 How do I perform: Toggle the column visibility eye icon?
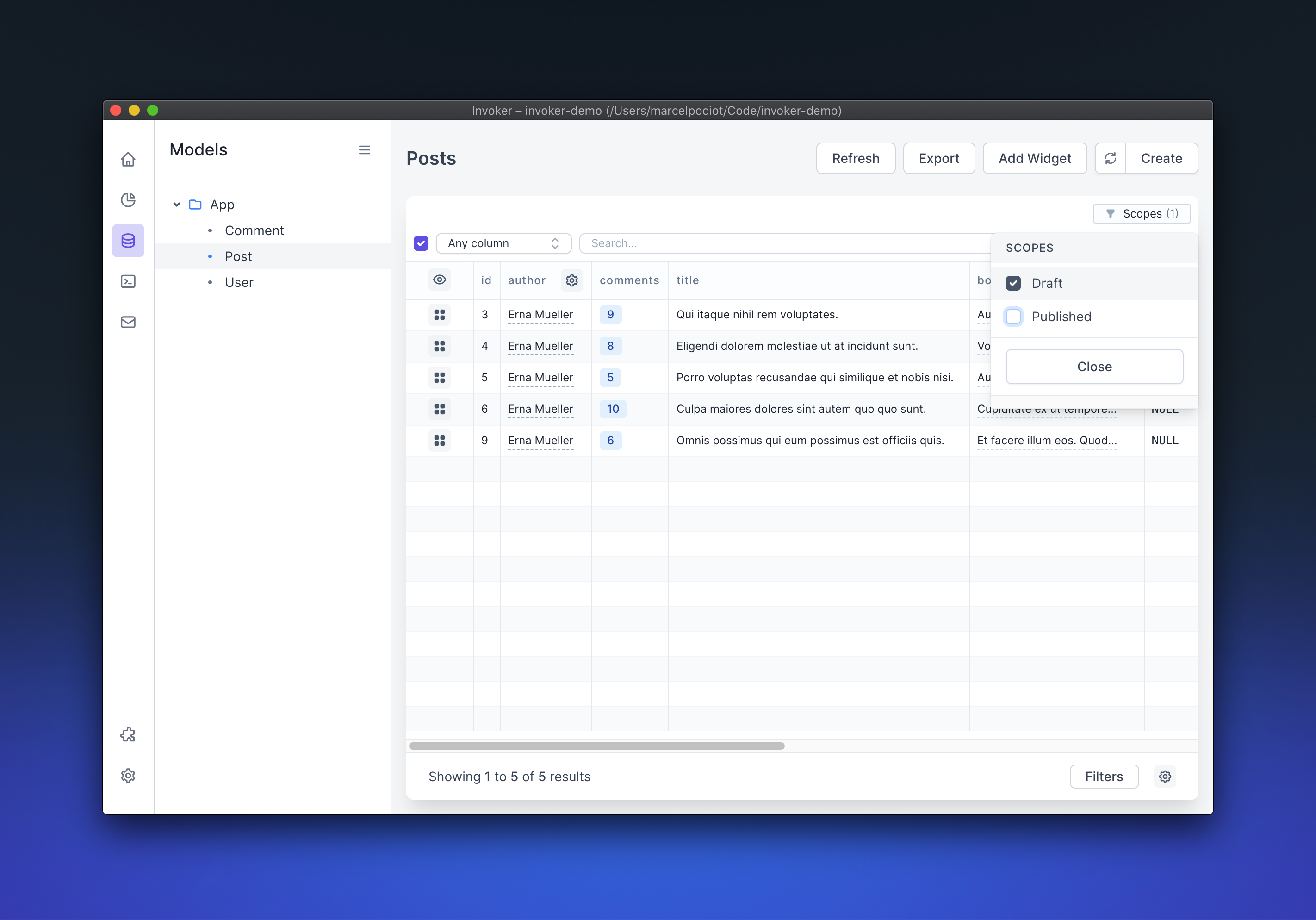440,280
